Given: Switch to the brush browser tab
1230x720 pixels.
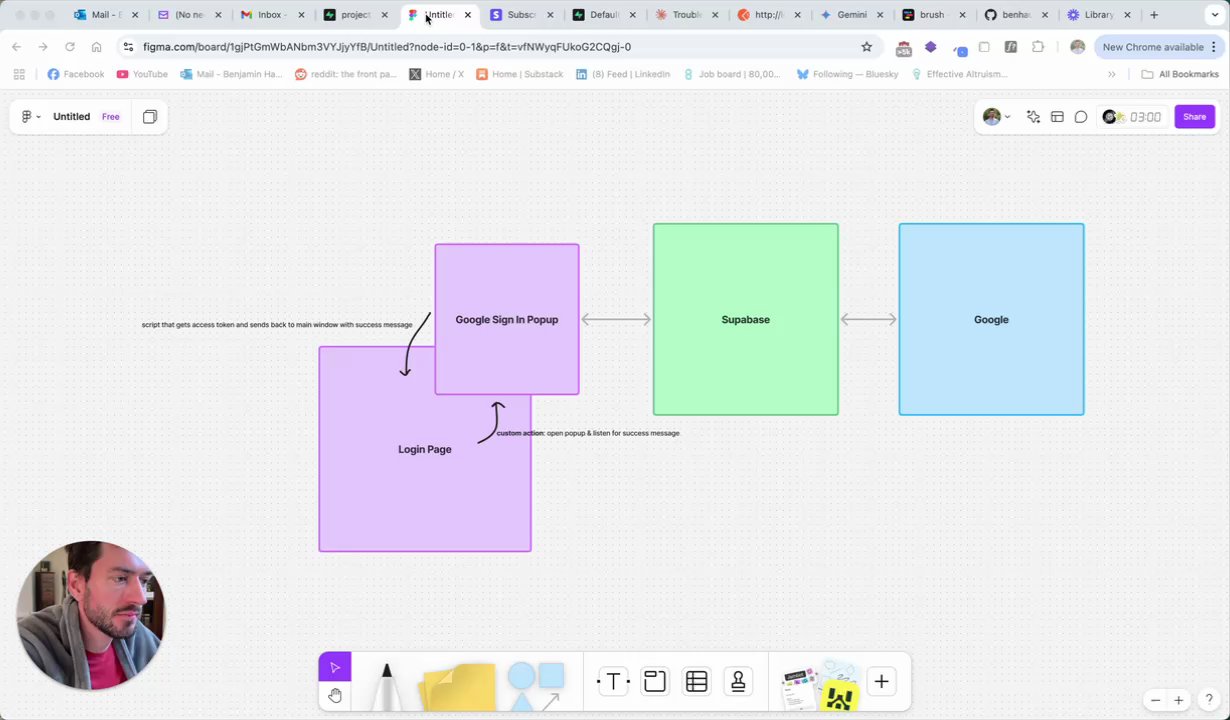Looking at the screenshot, I should coord(932,15).
